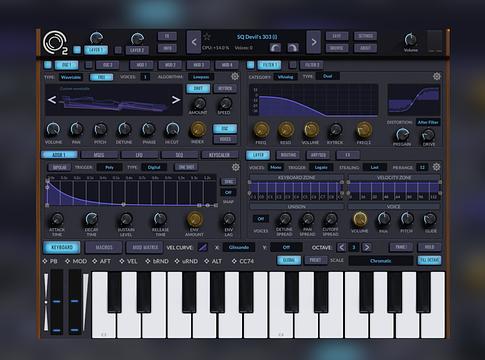Click the AFT modulation source diamond
The width and height of the screenshot is (485, 360).
click(x=95, y=261)
